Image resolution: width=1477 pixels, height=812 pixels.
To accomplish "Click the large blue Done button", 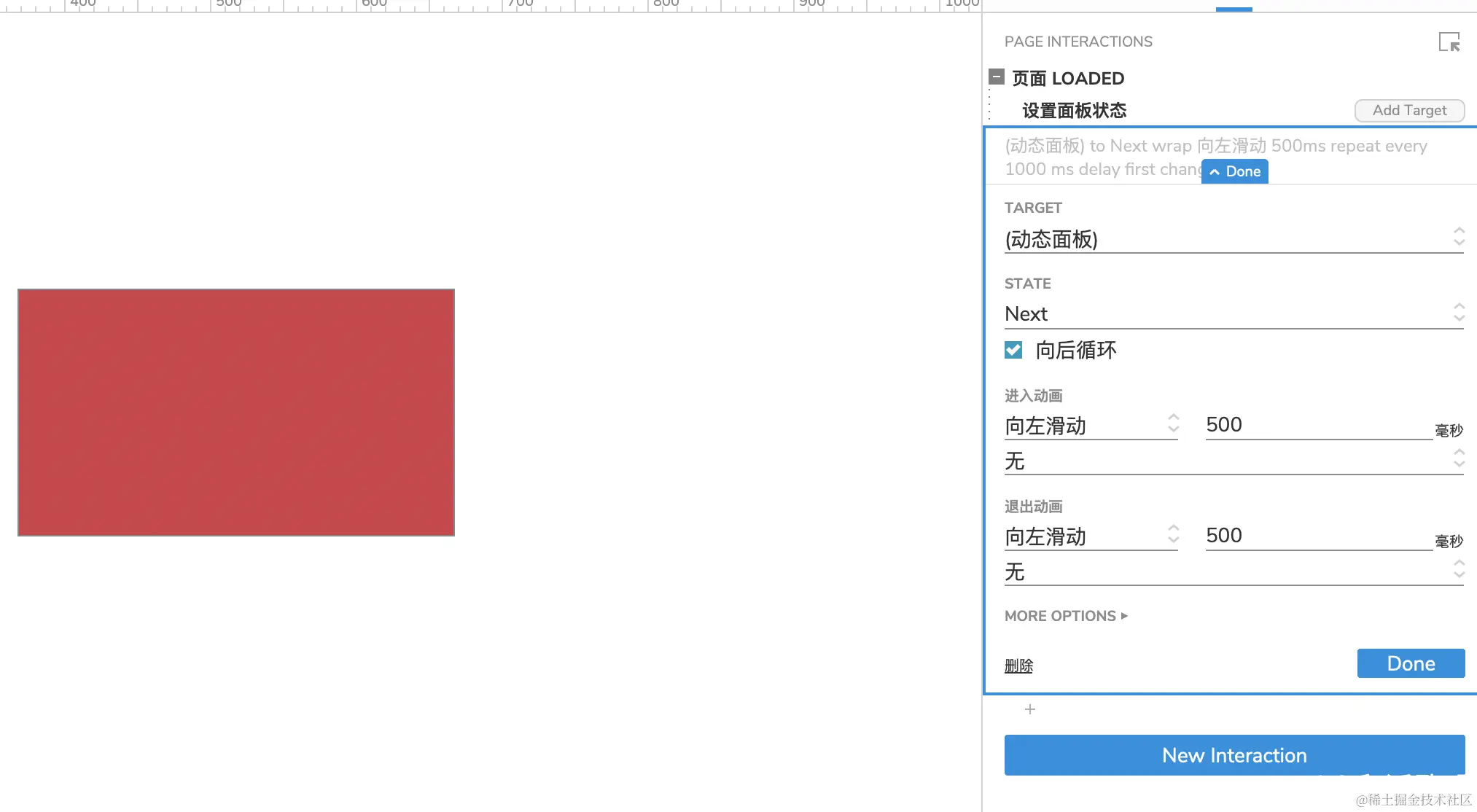I will click(1410, 663).
